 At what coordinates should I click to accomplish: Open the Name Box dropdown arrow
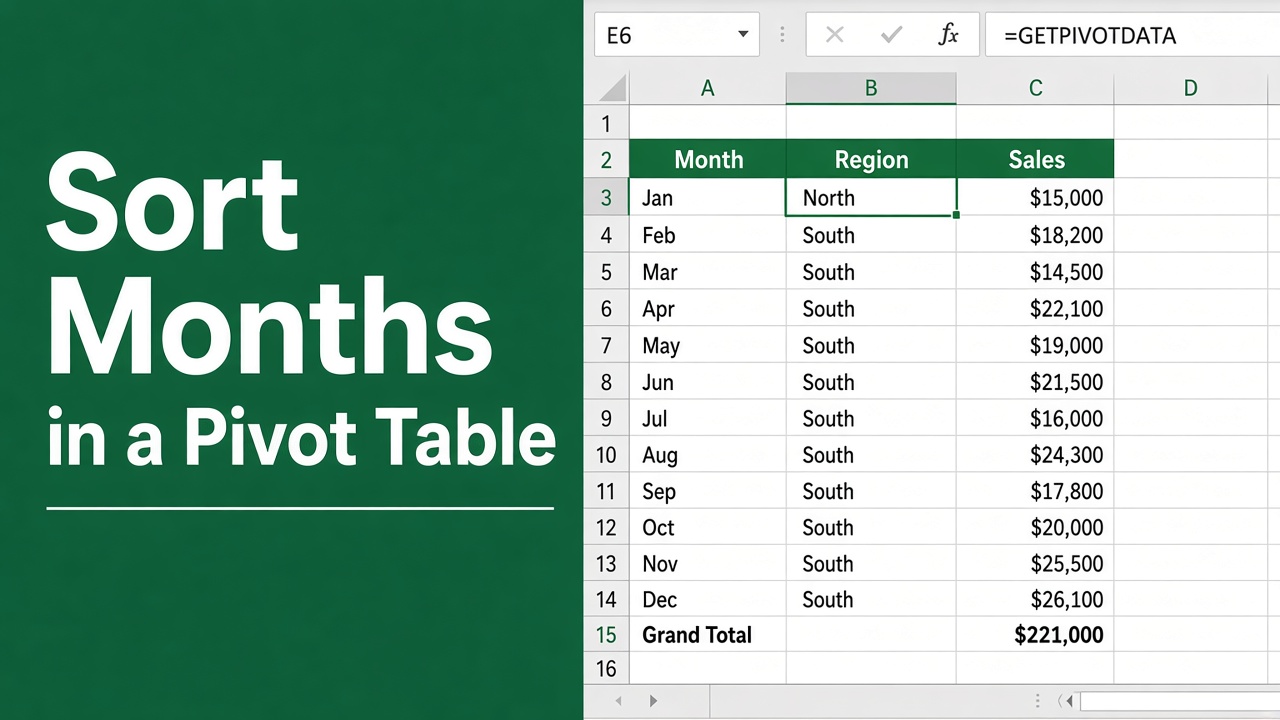coord(743,35)
